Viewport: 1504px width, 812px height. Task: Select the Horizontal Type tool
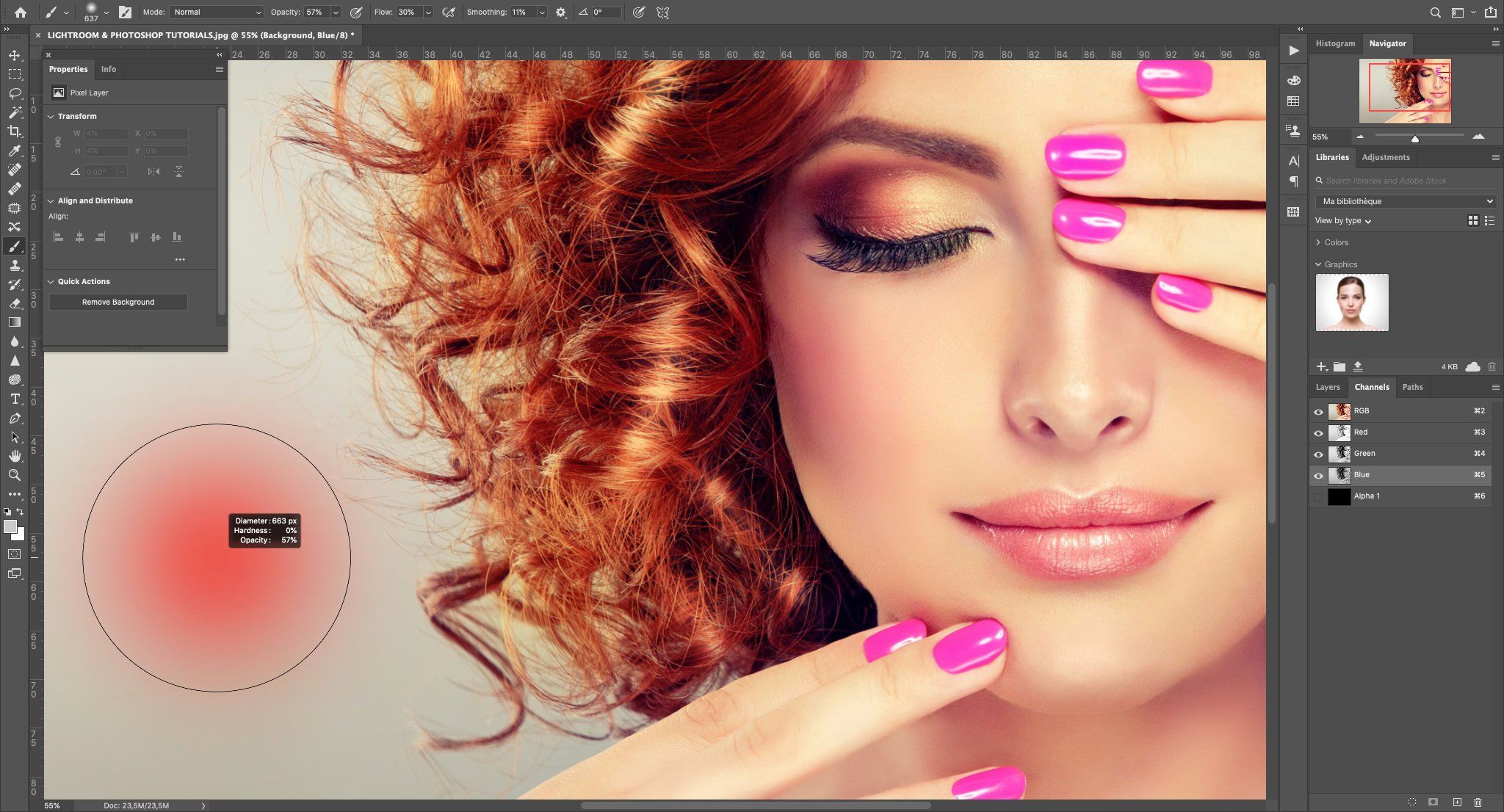[14, 399]
